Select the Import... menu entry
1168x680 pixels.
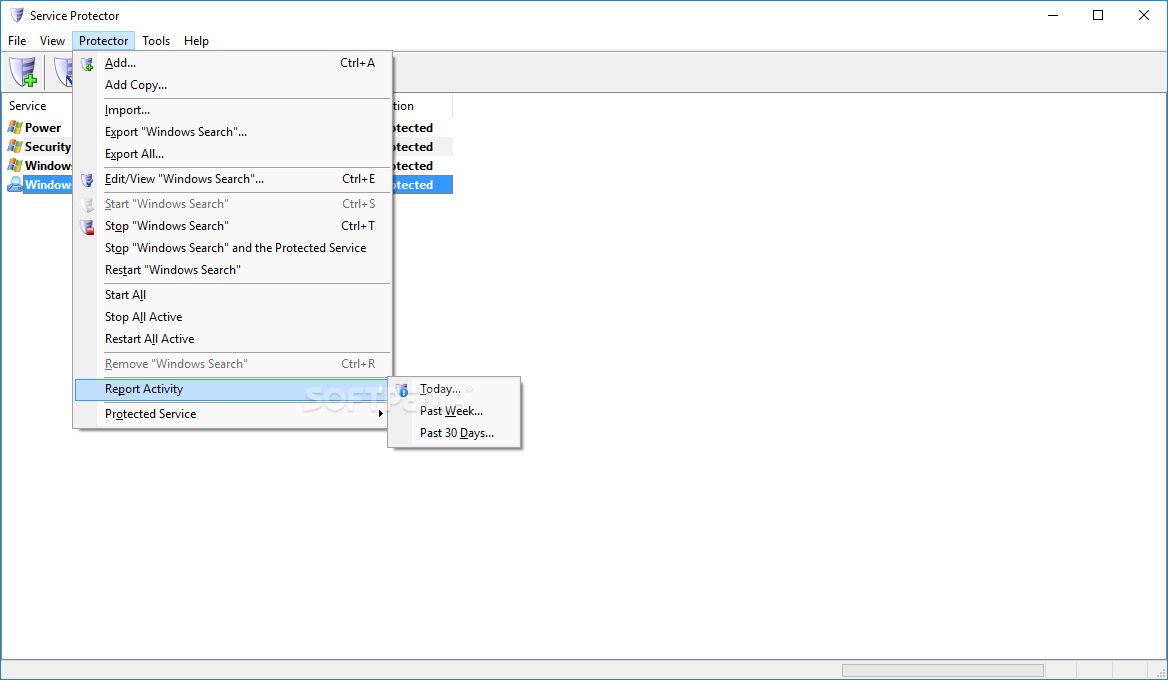tap(233, 110)
